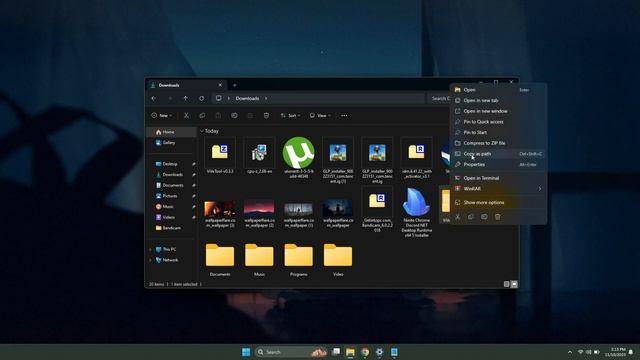
Task: Show hidden system tray icons
Action: (x=570, y=352)
